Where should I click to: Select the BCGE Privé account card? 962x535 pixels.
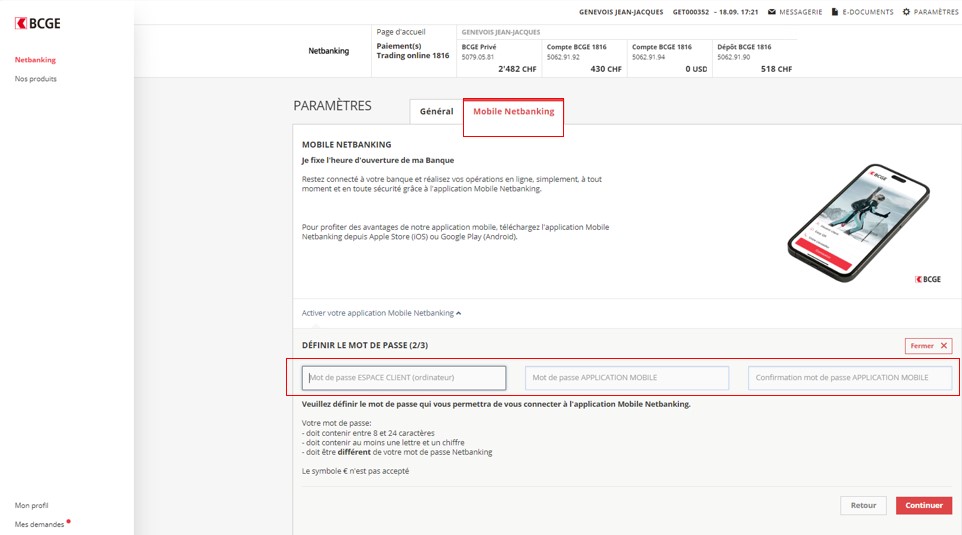[x=499, y=58]
